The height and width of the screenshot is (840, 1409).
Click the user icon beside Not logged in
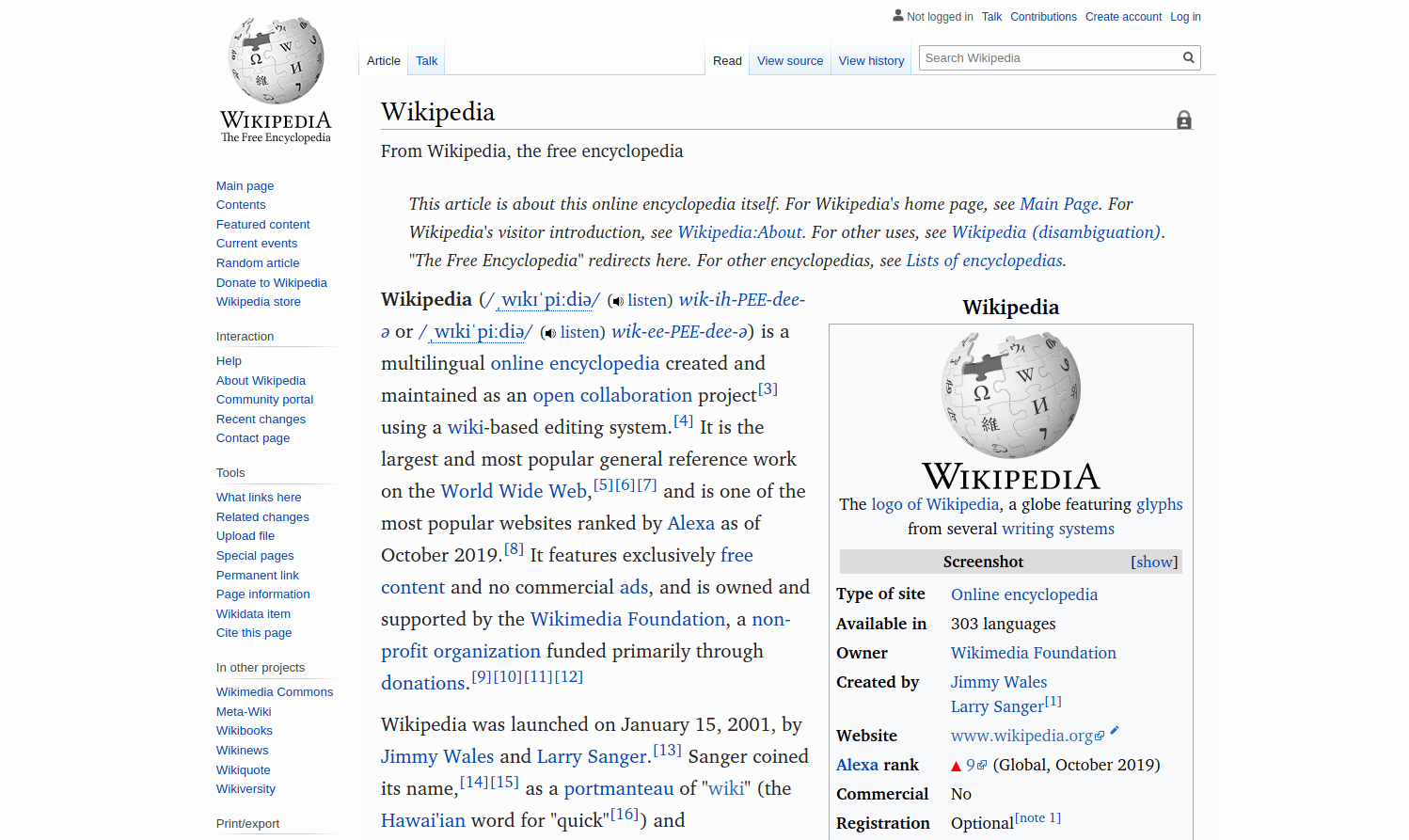(x=898, y=16)
